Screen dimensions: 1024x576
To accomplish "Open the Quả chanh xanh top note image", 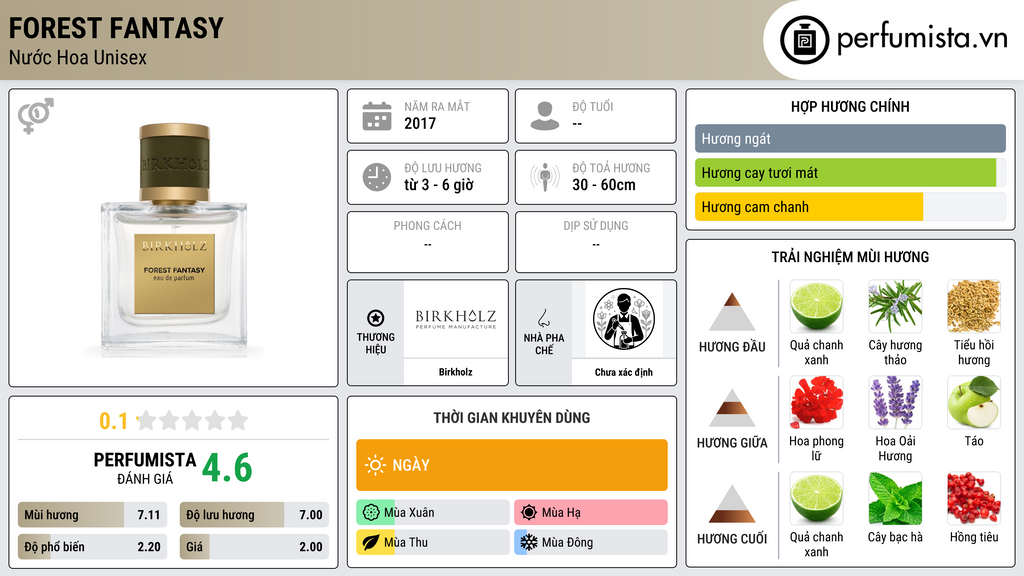I will (x=816, y=306).
